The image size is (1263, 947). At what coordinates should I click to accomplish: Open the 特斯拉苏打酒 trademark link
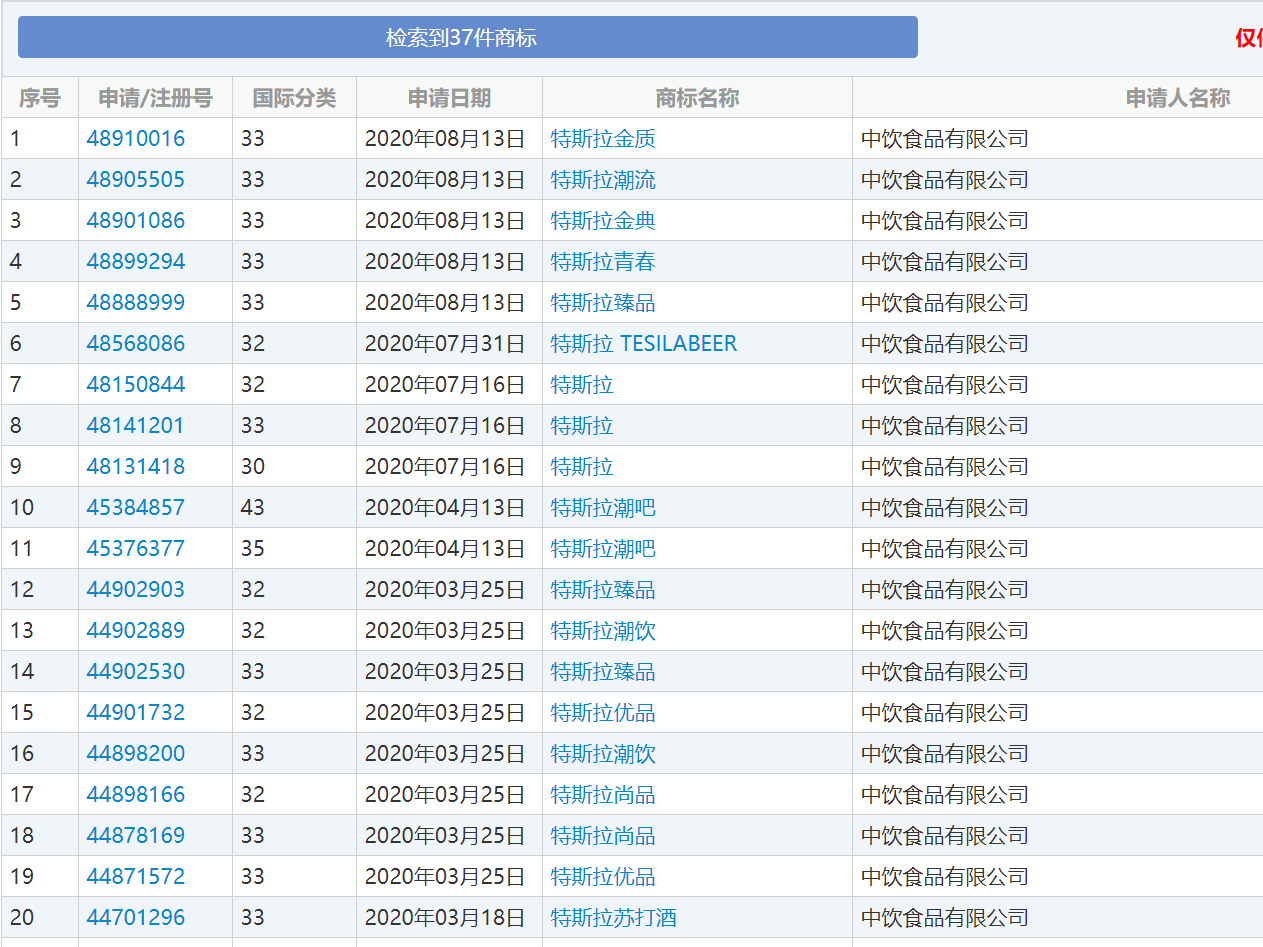[x=613, y=918]
